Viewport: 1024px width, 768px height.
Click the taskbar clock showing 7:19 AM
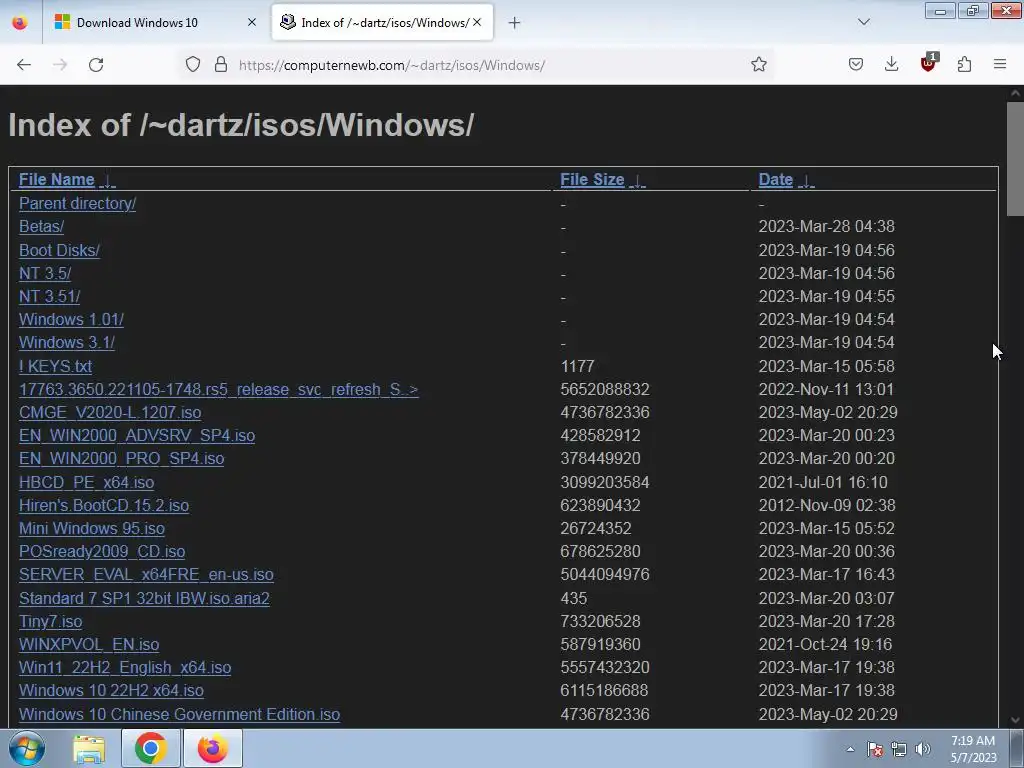click(973, 749)
